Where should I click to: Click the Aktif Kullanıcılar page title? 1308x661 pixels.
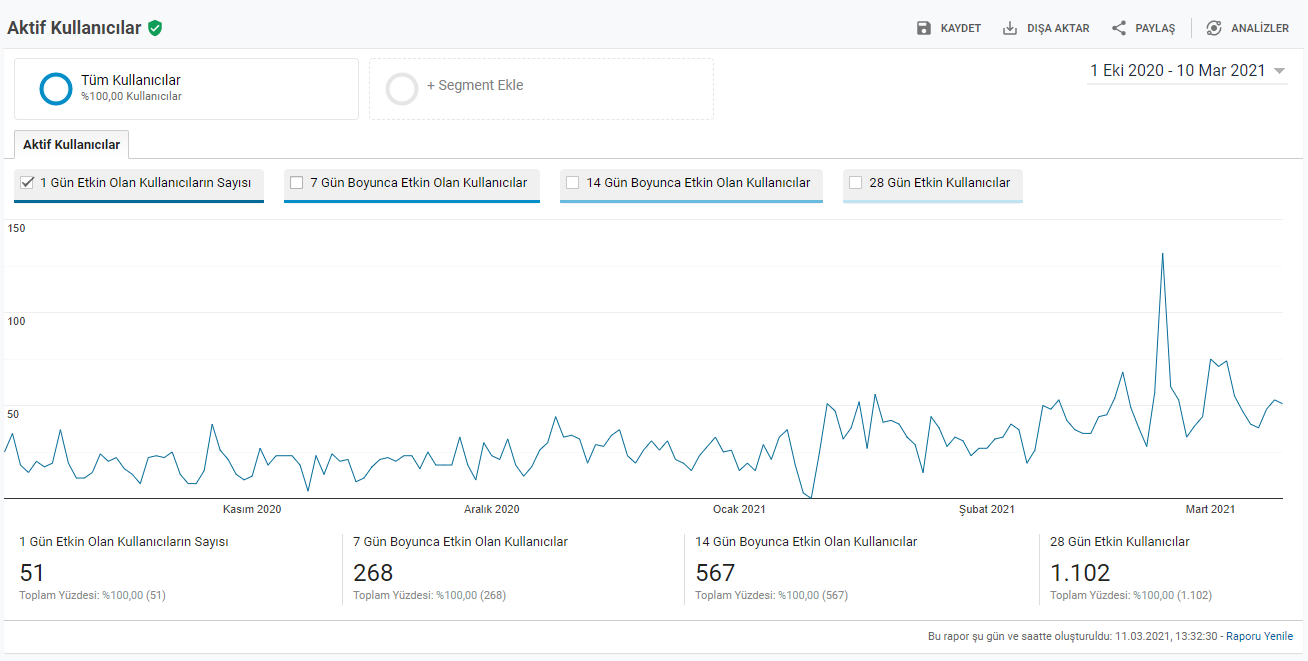pyautogui.click(x=74, y=28)
